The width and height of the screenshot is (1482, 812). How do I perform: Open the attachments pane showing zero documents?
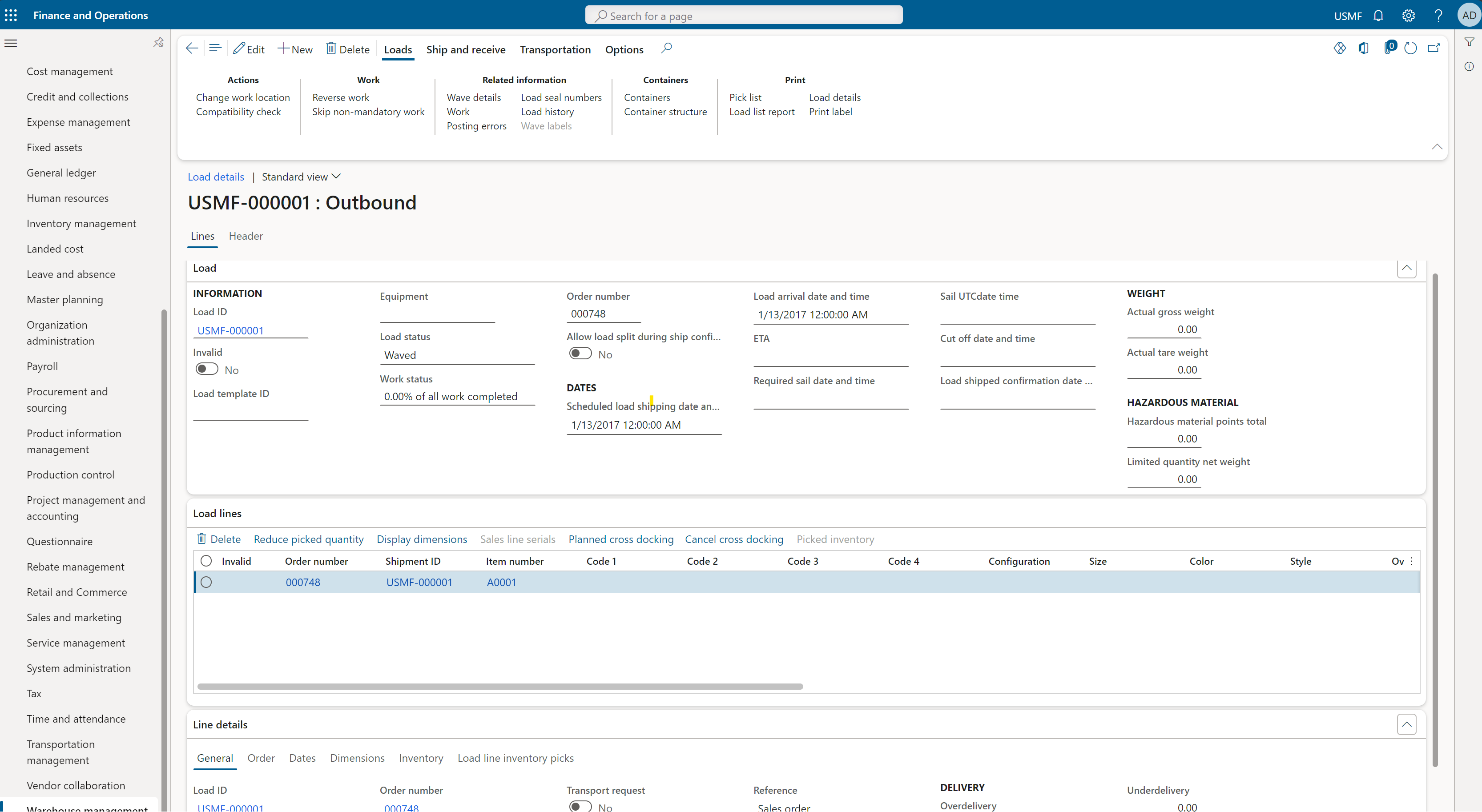[x=1389, y=48]
